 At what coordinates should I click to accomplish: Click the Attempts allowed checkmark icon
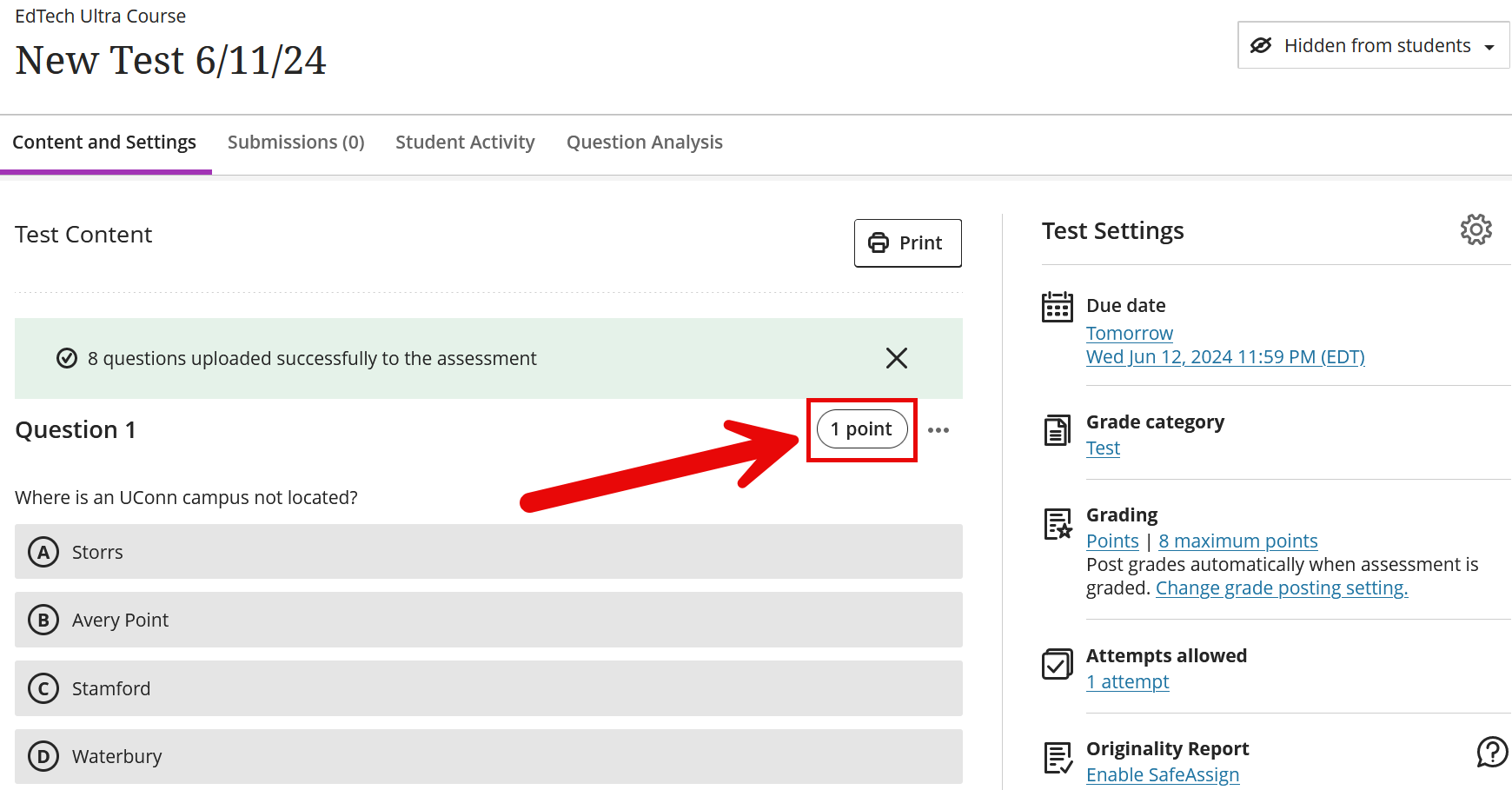[x=1057, y=665]
